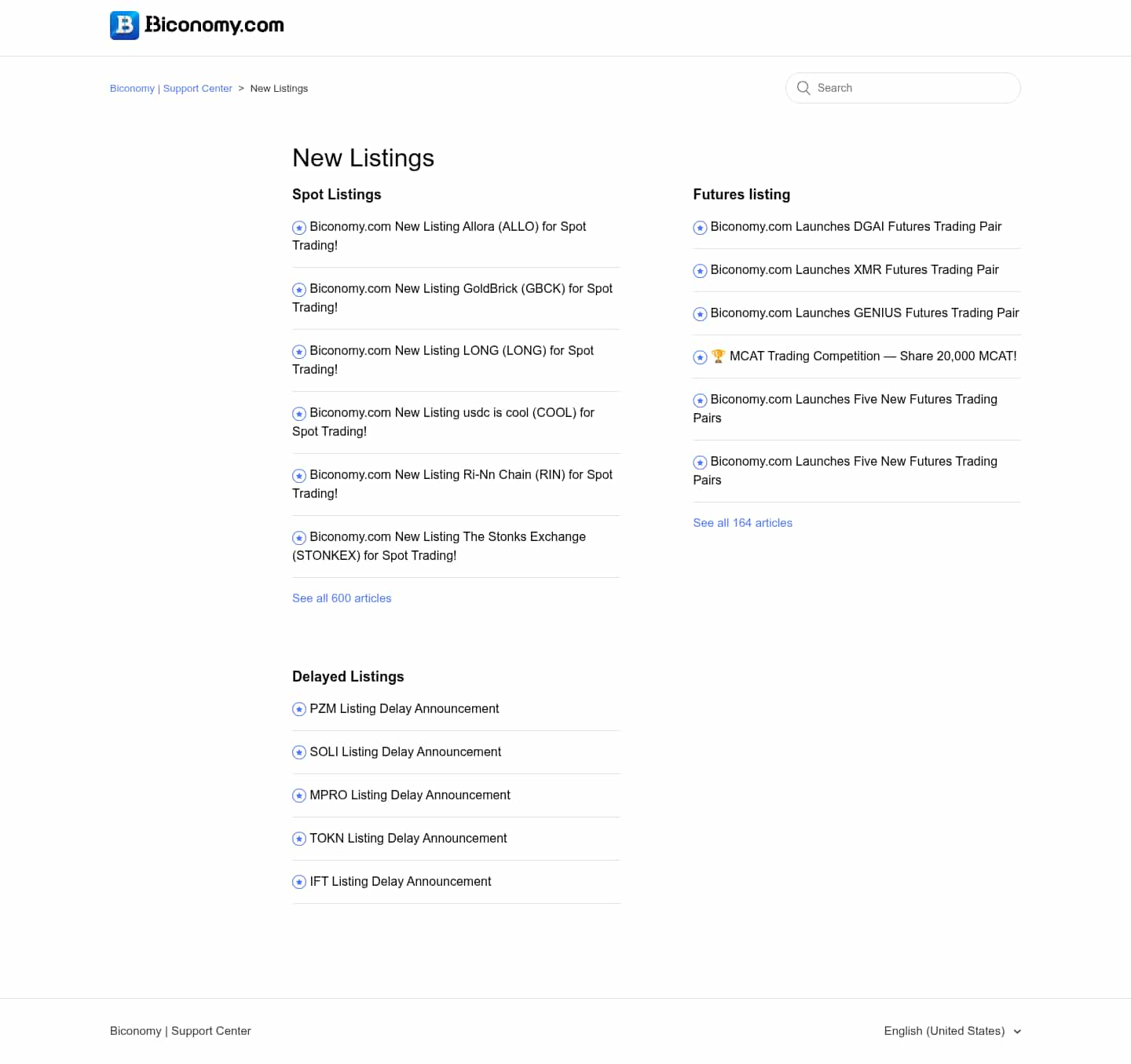This screenshot has width=1131, height=1064.
Task: Open The Stonks Exchange (STONKEX) article
Action: click(439, 546)
